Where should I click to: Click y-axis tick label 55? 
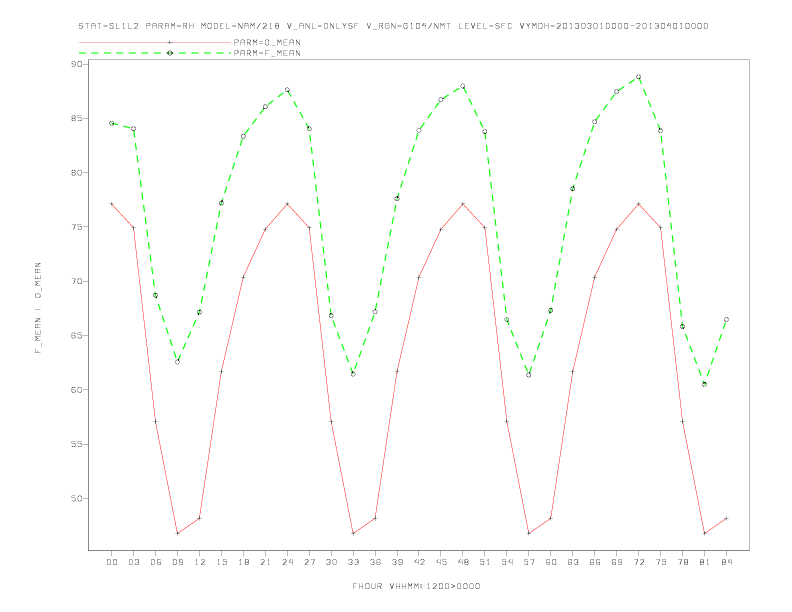point(77,444)
